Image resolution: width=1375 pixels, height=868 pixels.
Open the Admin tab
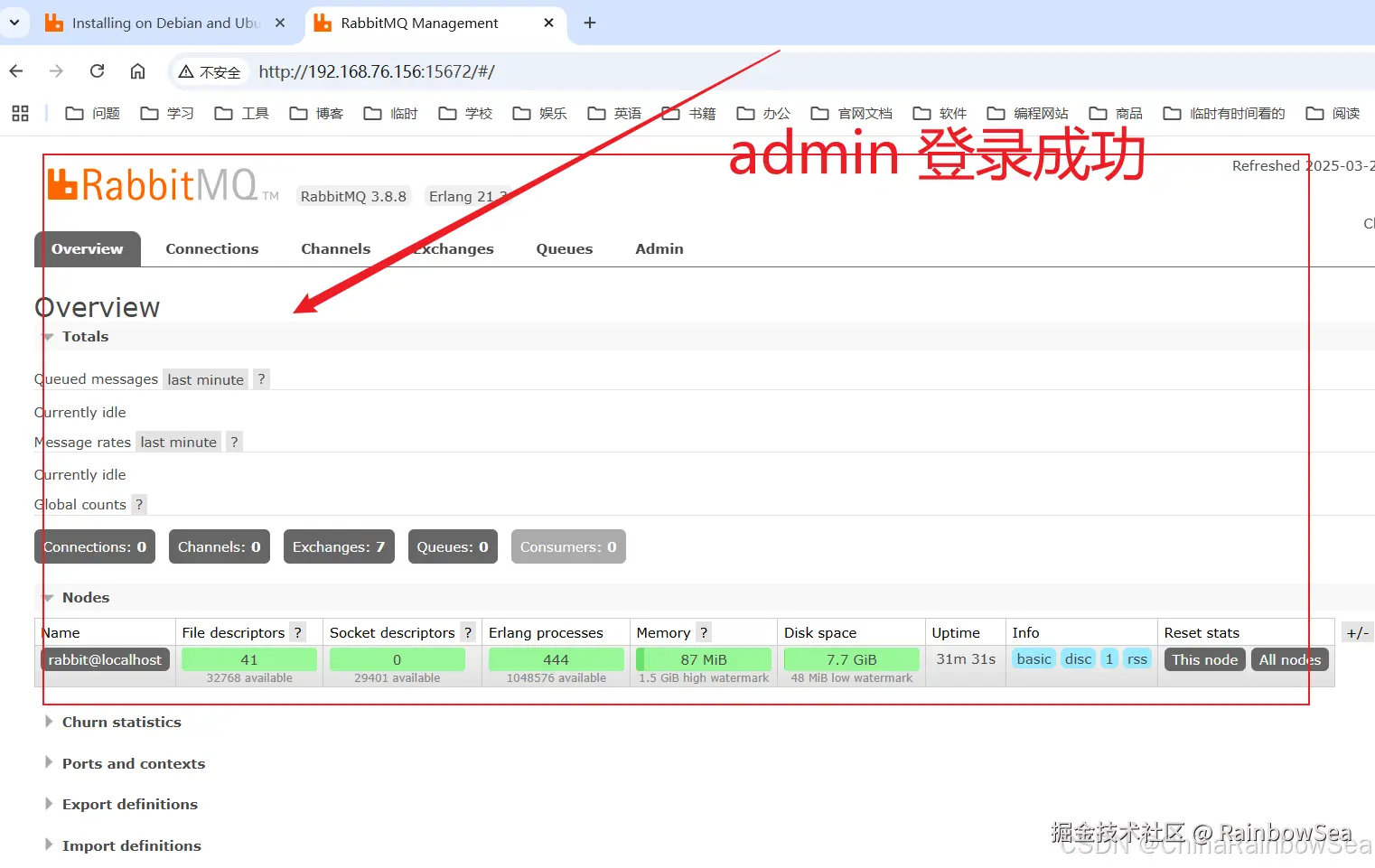click(659, 249)
